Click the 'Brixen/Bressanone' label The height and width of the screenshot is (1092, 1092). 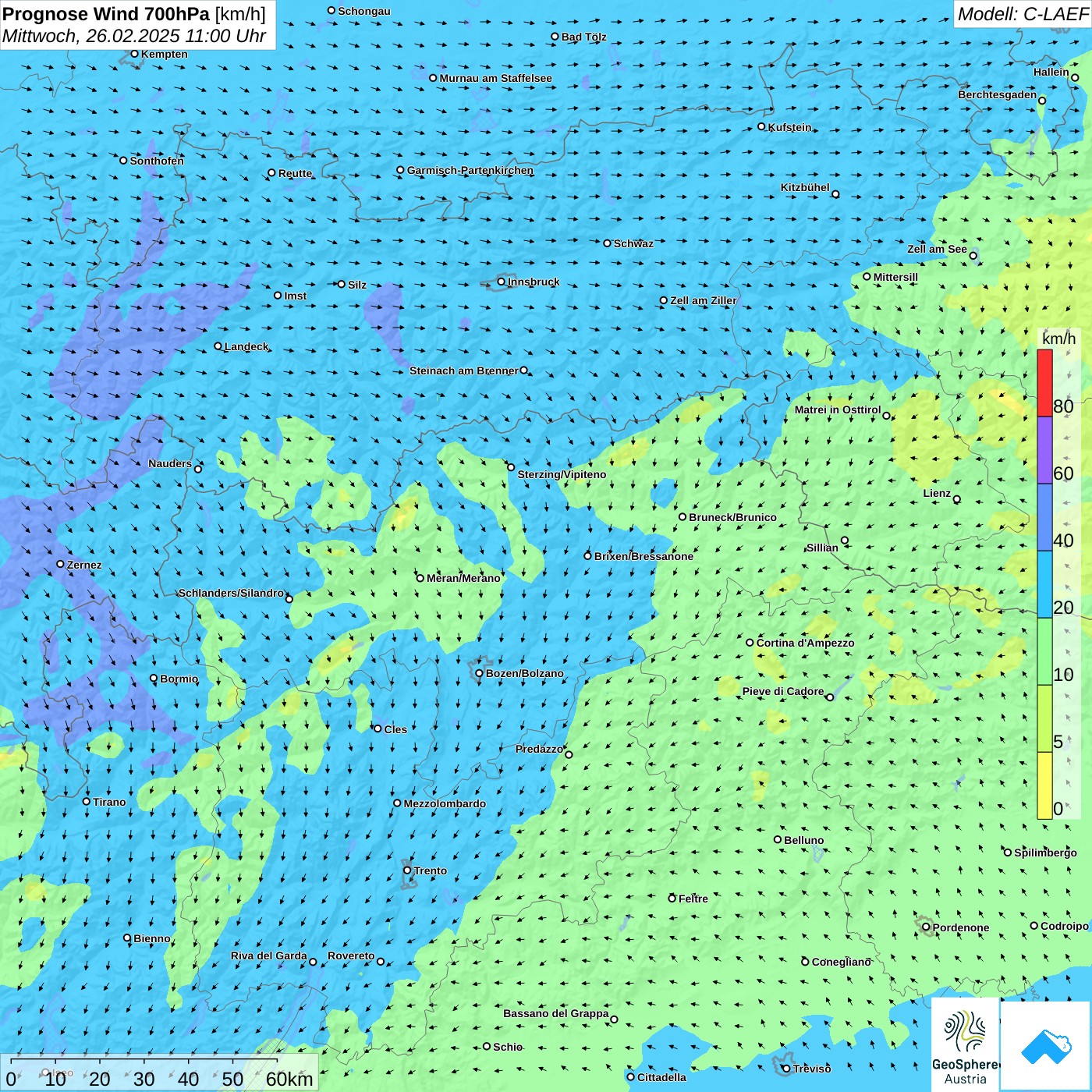coord(643,556)
